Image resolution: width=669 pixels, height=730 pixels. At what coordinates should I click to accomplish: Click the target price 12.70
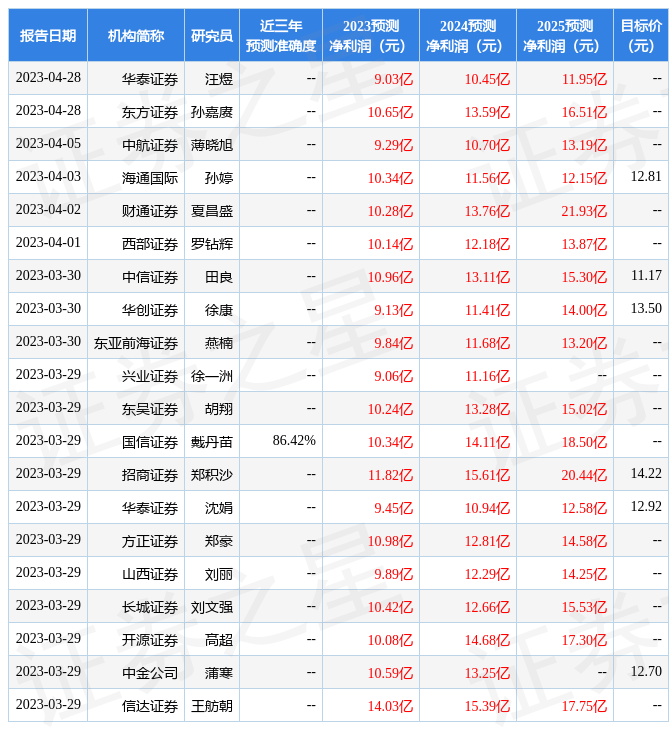click(646, 671)
